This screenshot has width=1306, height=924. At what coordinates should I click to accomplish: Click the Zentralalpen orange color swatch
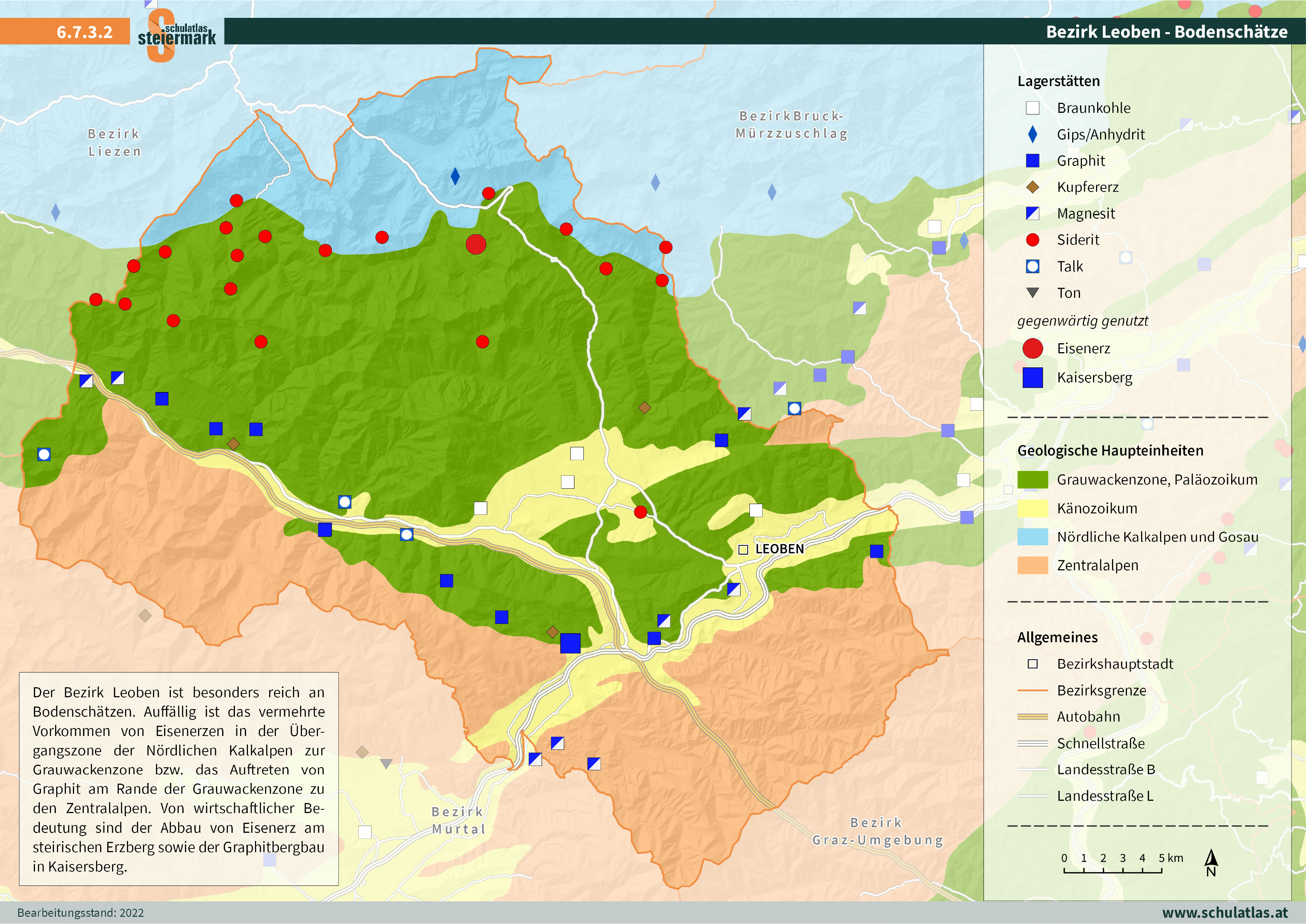click(1032, 565)
